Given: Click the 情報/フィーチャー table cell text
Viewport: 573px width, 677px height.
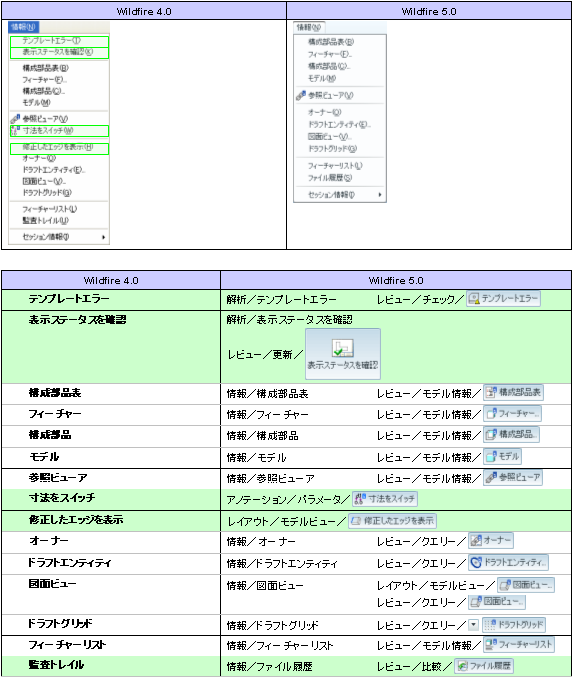Looking at the screenshot, I should (268, 414).
